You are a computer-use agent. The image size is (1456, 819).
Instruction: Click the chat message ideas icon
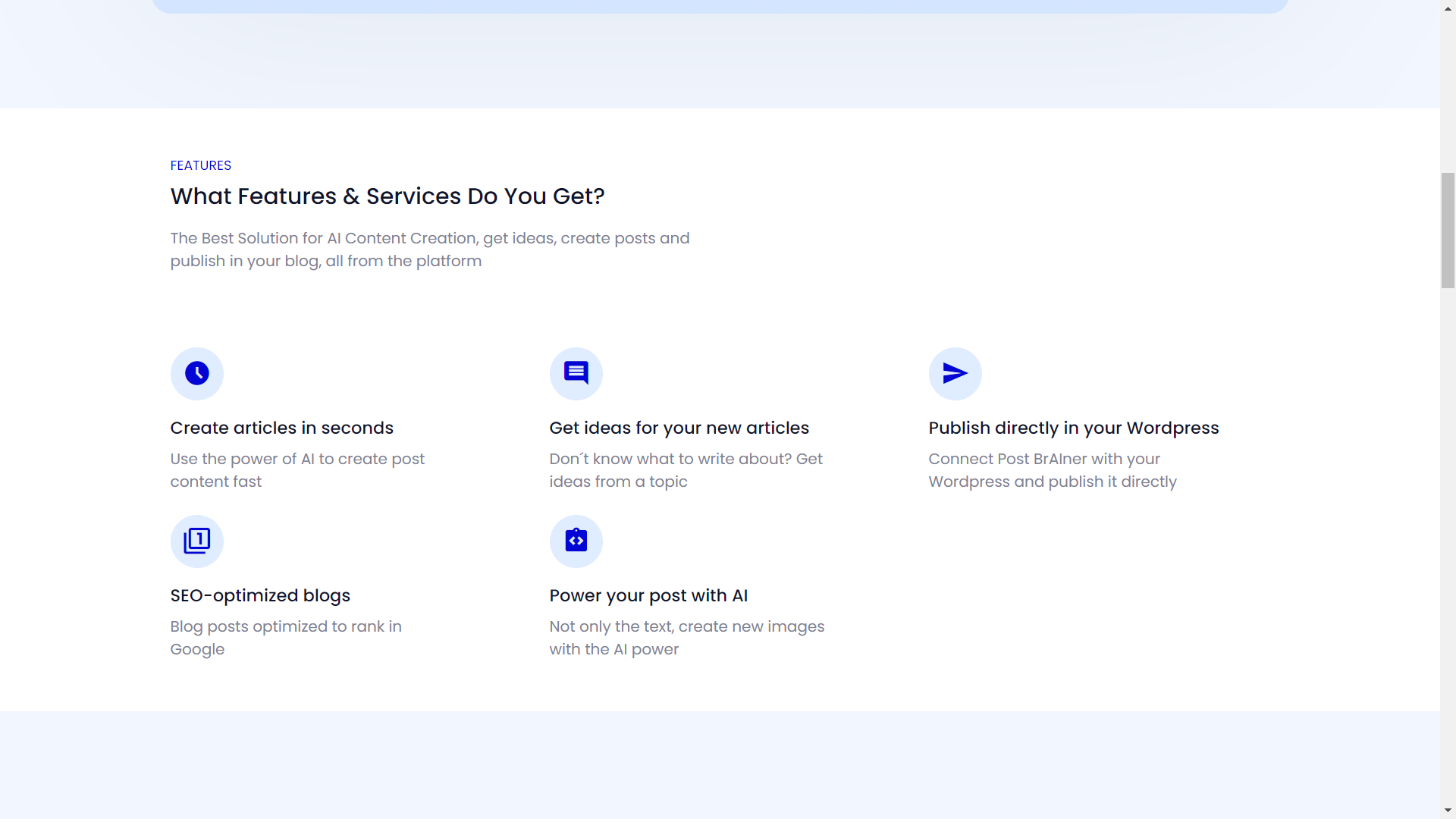coord(576,373)
